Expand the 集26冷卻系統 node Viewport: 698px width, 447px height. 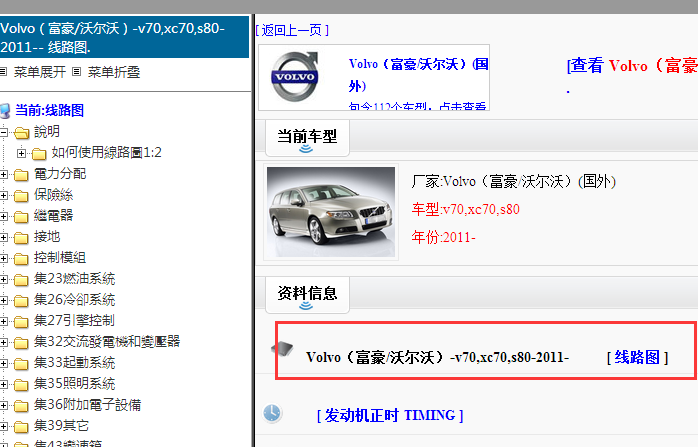coord(4,300)
